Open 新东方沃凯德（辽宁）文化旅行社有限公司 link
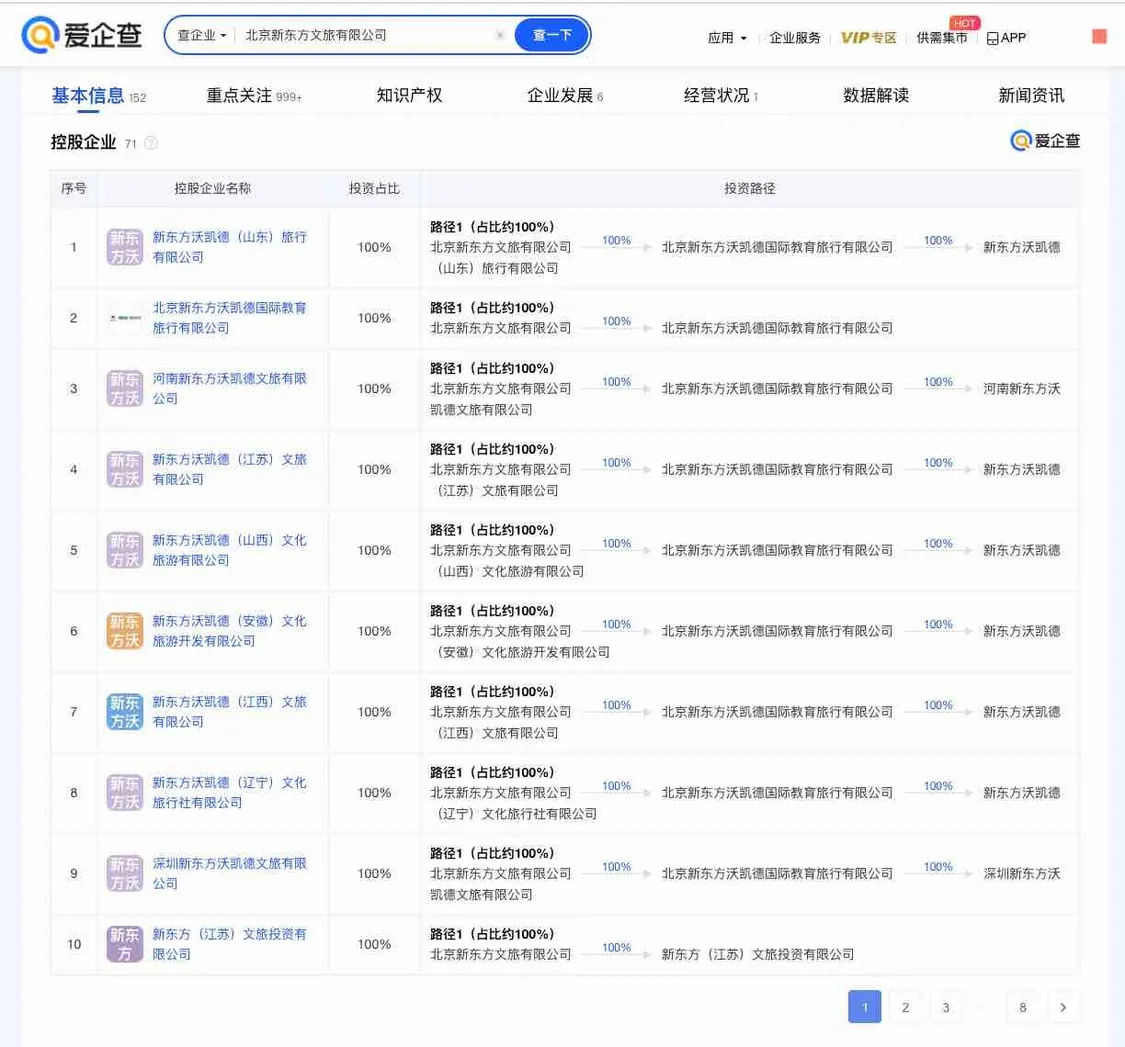Image resolution: width=1125 pixels, height=1047 pixels. [x=230, y=792]
